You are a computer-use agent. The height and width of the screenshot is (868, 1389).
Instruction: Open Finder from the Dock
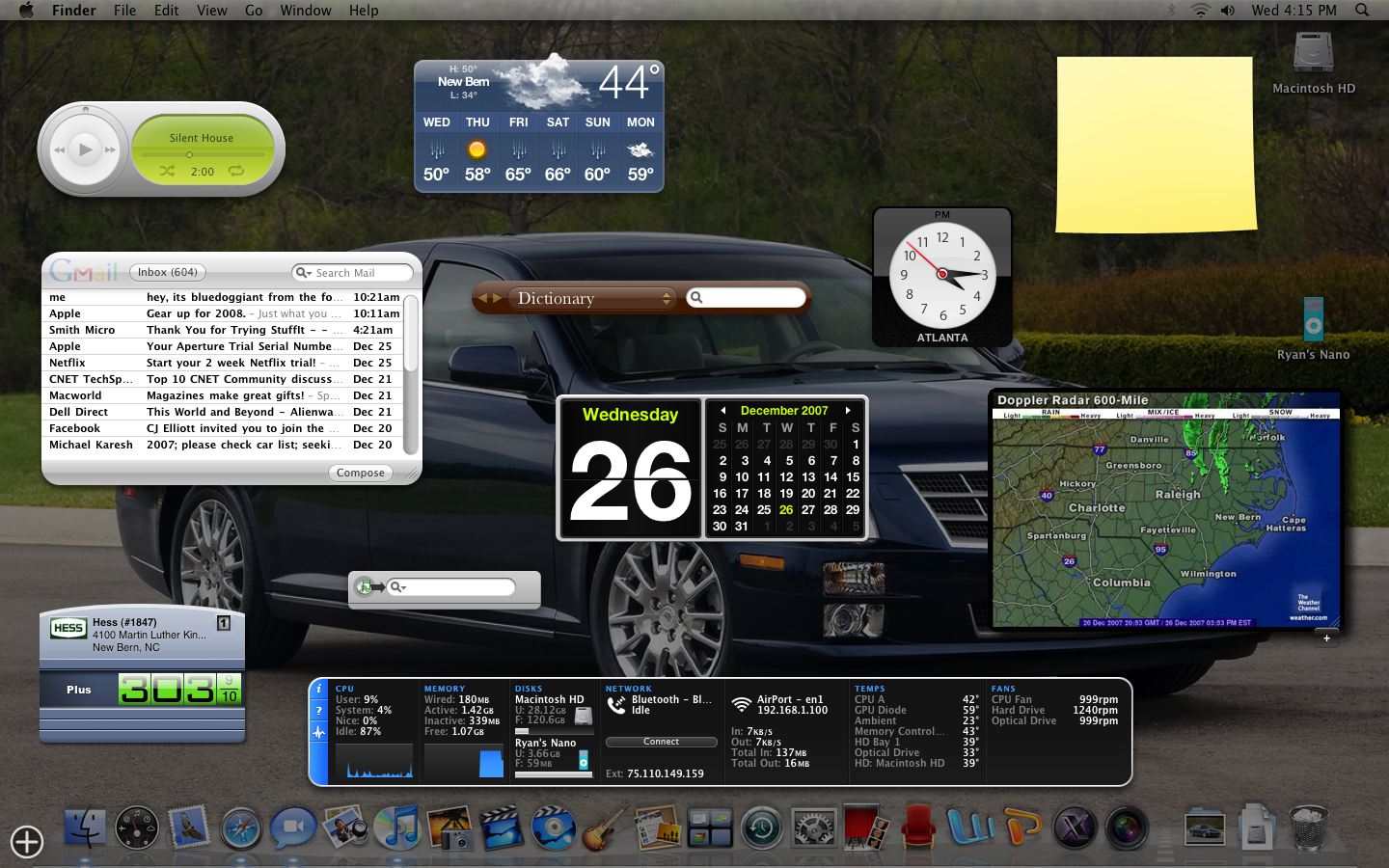click(85, 827)
